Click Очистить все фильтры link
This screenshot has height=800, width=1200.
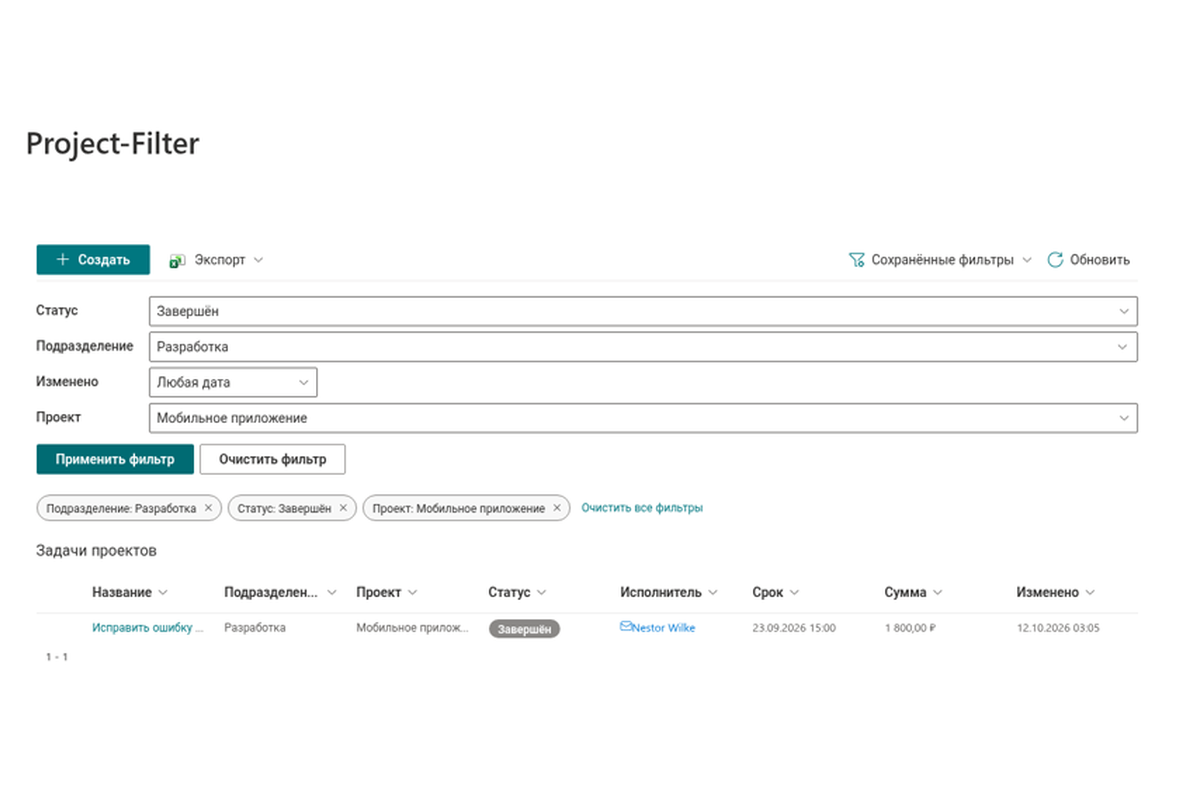coord(642,508)
